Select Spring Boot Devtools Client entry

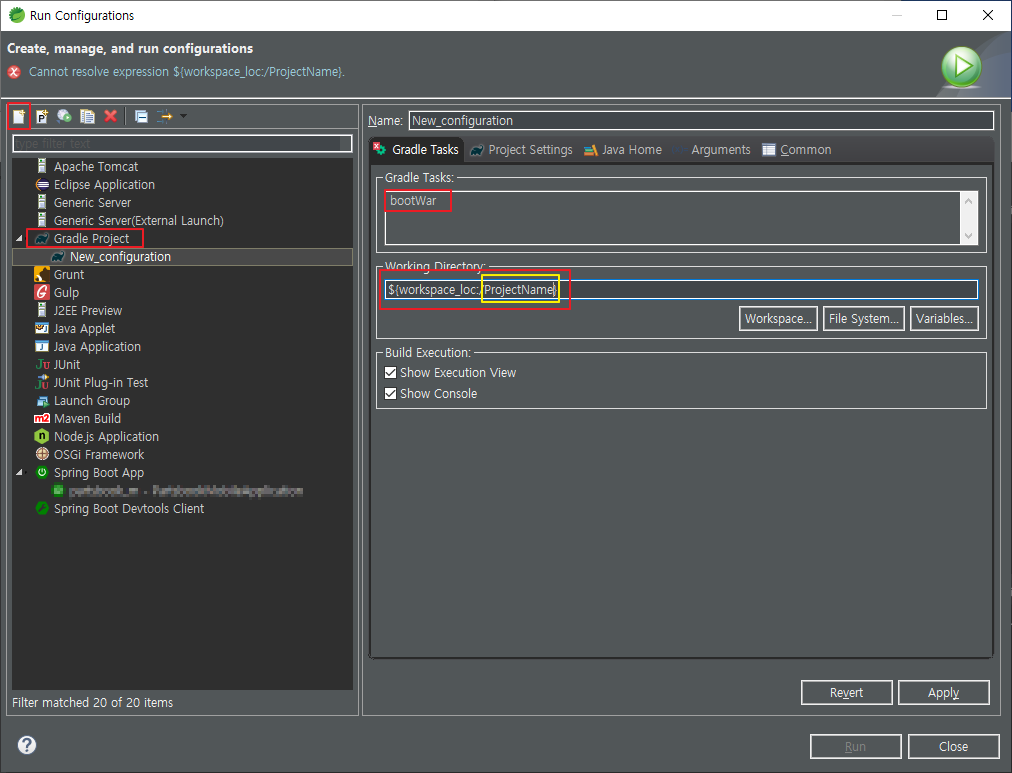click(128, 509)
